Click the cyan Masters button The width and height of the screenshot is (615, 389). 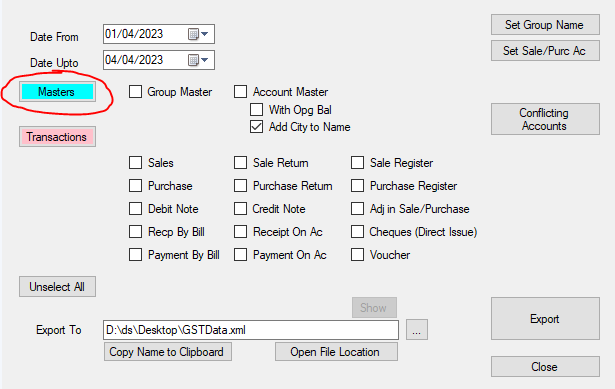point(57,92)
